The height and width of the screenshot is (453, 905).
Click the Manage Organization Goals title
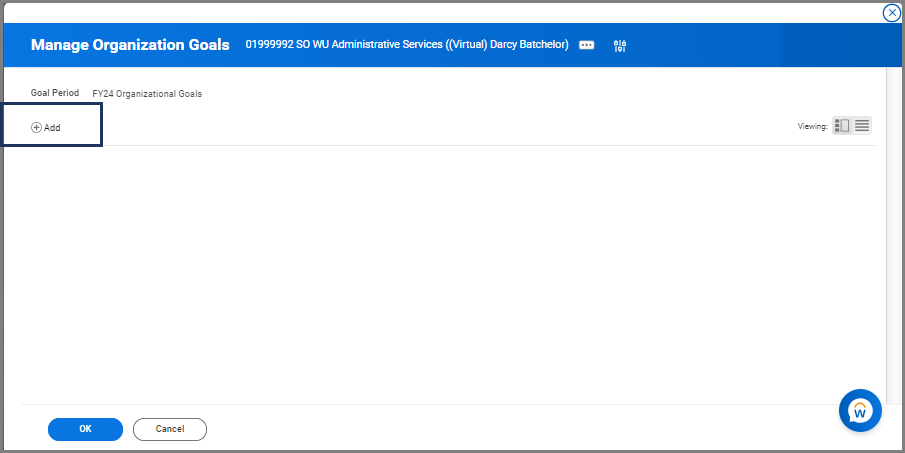(130, 45)
